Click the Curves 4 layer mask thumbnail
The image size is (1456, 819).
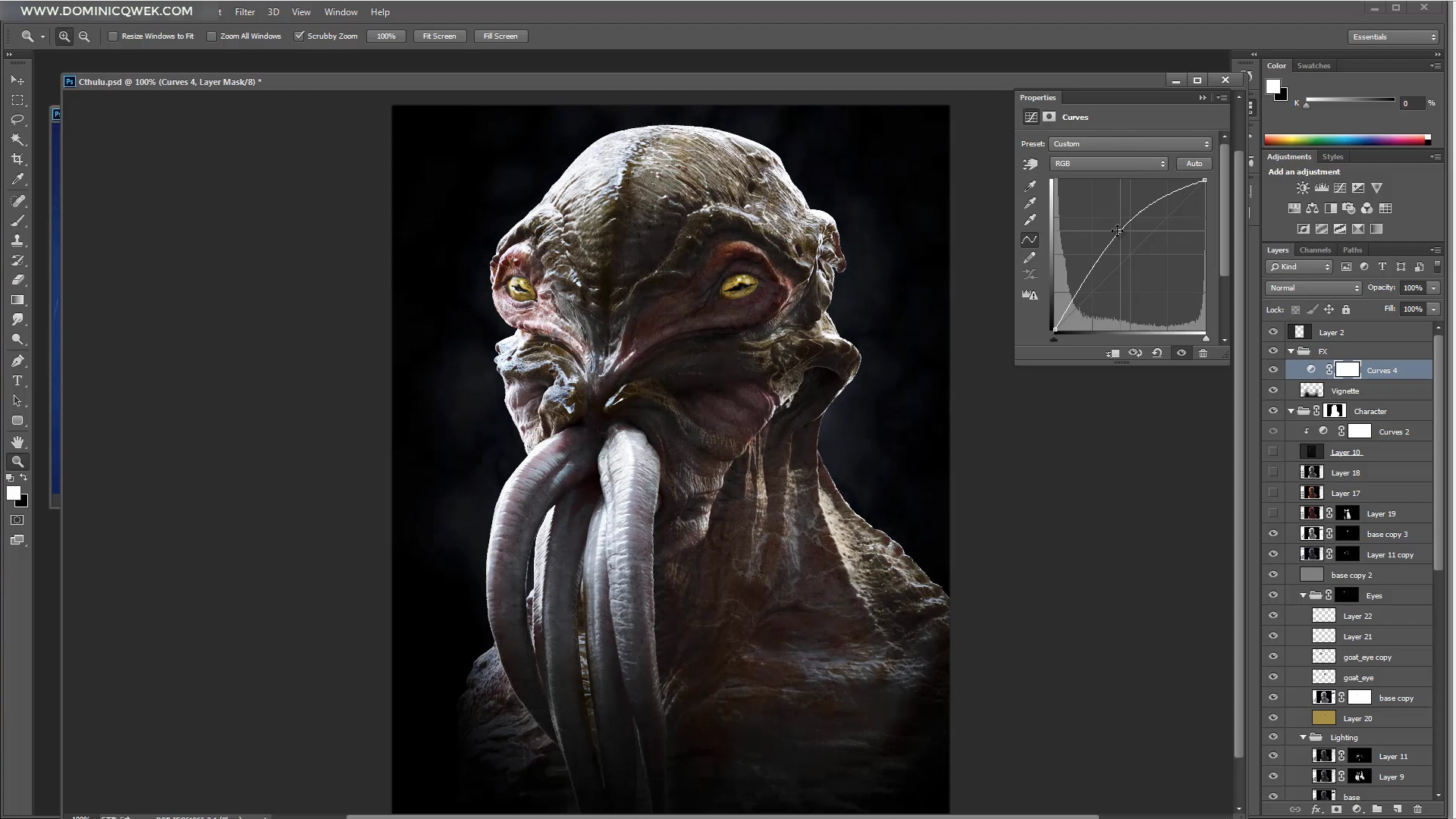[1348, 369]
